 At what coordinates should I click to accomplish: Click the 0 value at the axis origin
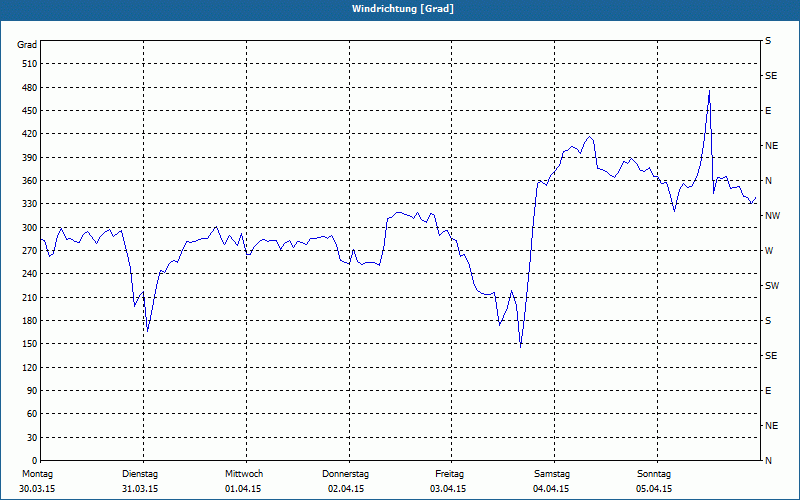35,461
